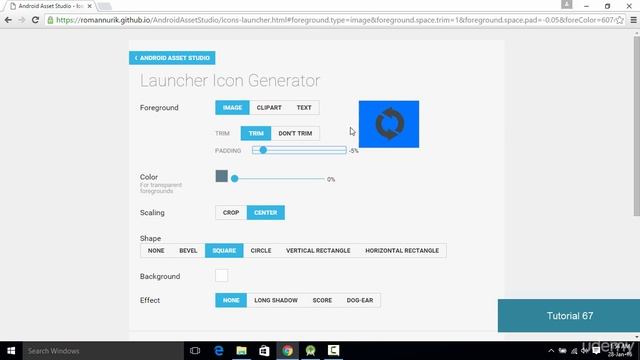Open the Windows Start menu

tap(11, 351)
